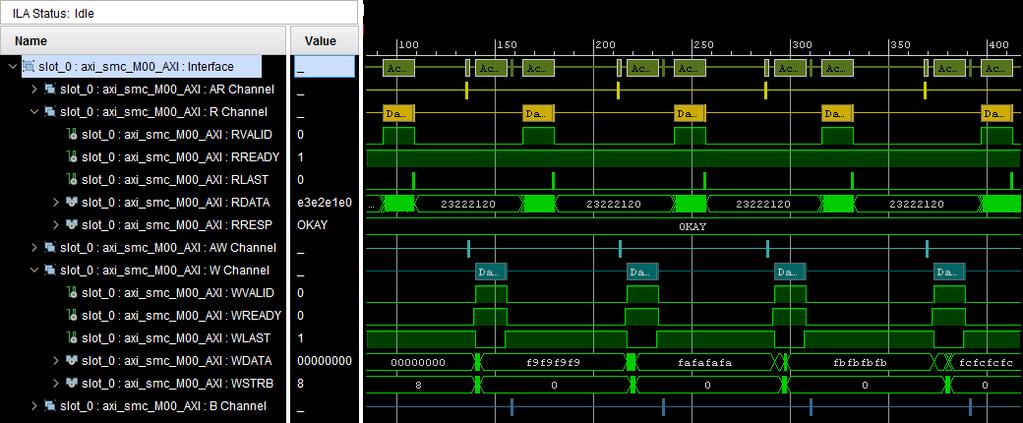Collapse the R Channel group

(x=35, y=112)
